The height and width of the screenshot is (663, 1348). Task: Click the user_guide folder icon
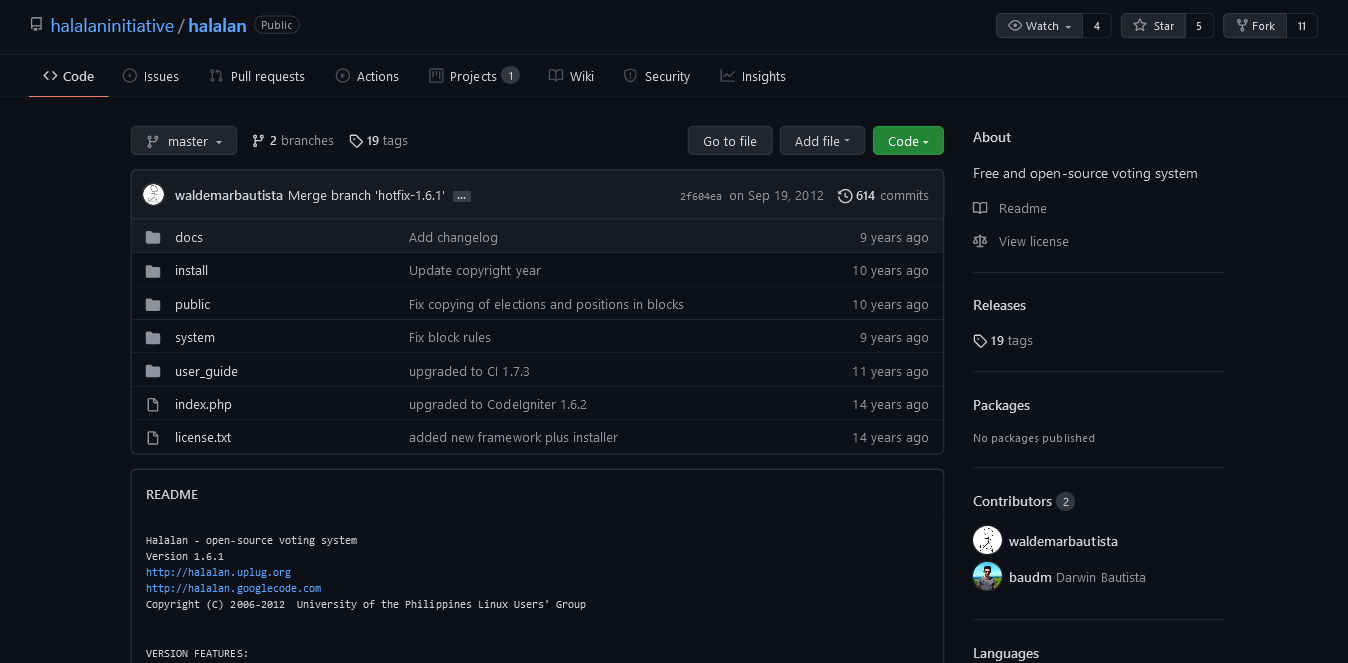click(x=153, y=371)
